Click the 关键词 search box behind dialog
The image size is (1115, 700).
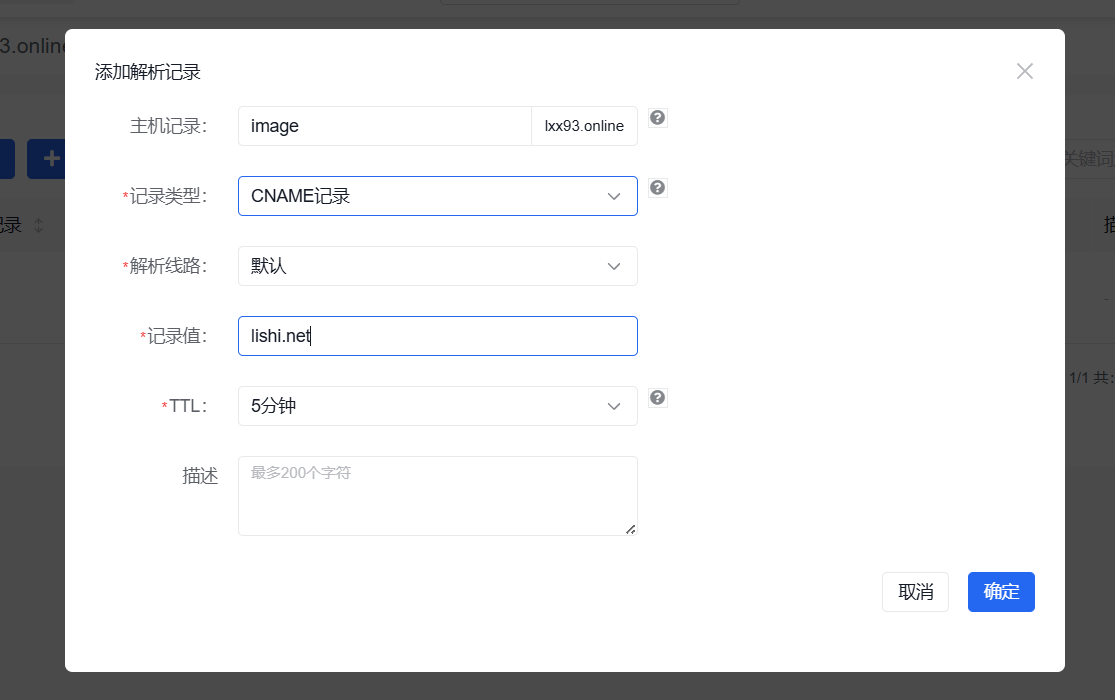pyautogui.click(x=1088, y=159)
